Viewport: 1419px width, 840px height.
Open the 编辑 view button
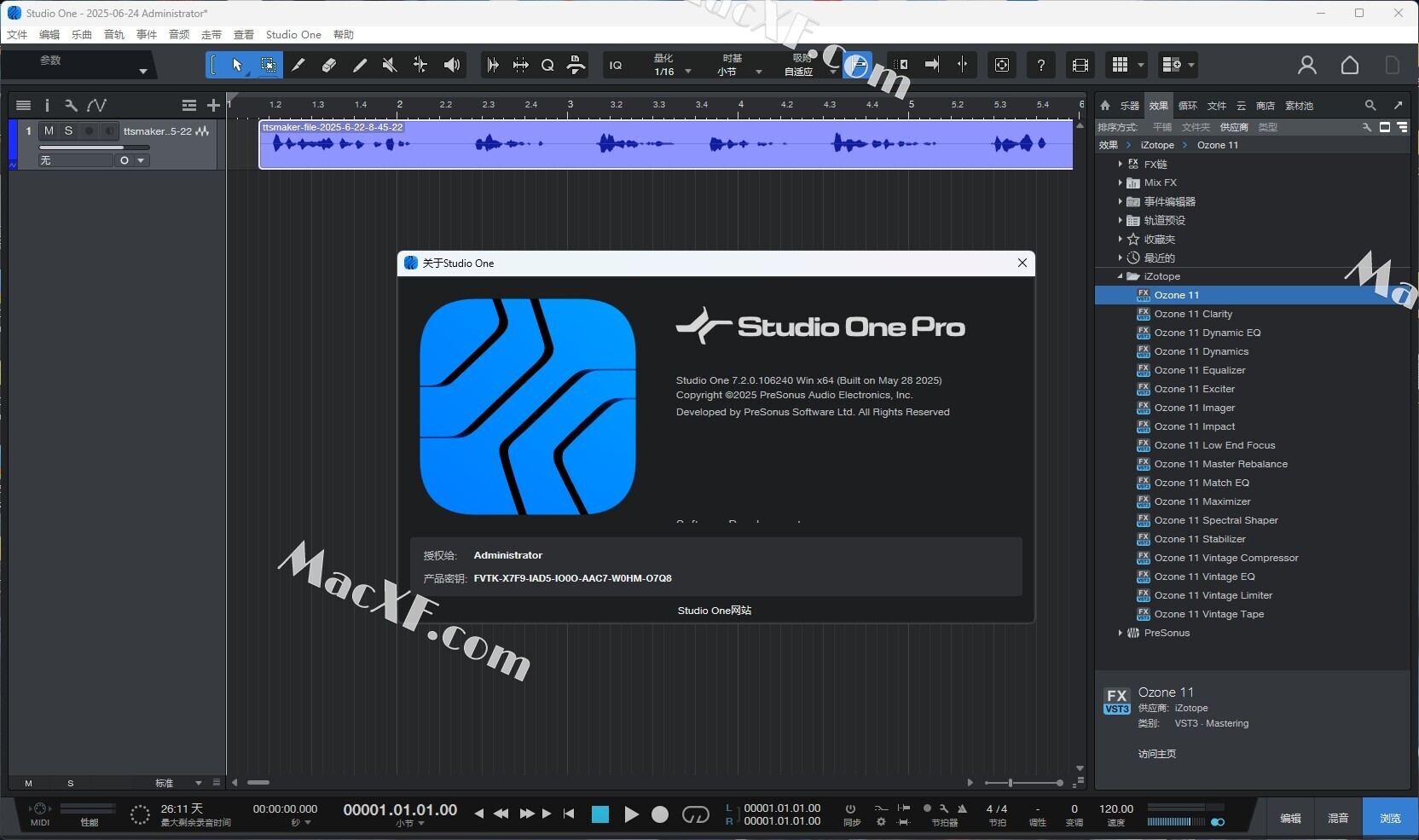[x=1290, y=818]
